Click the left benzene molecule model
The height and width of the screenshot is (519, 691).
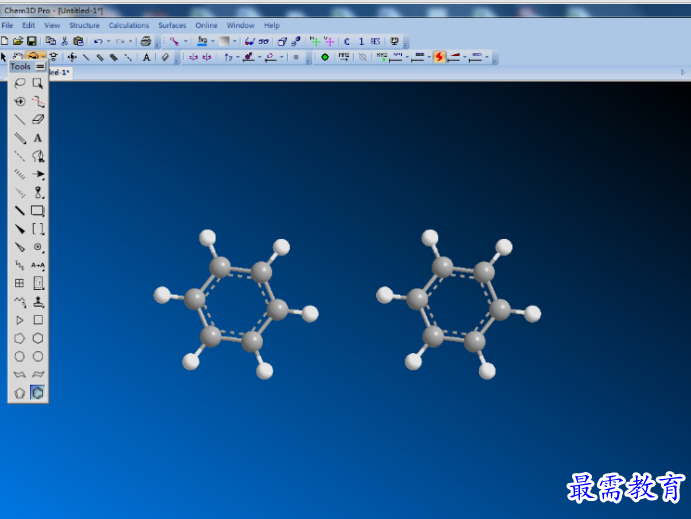[236, 304]
